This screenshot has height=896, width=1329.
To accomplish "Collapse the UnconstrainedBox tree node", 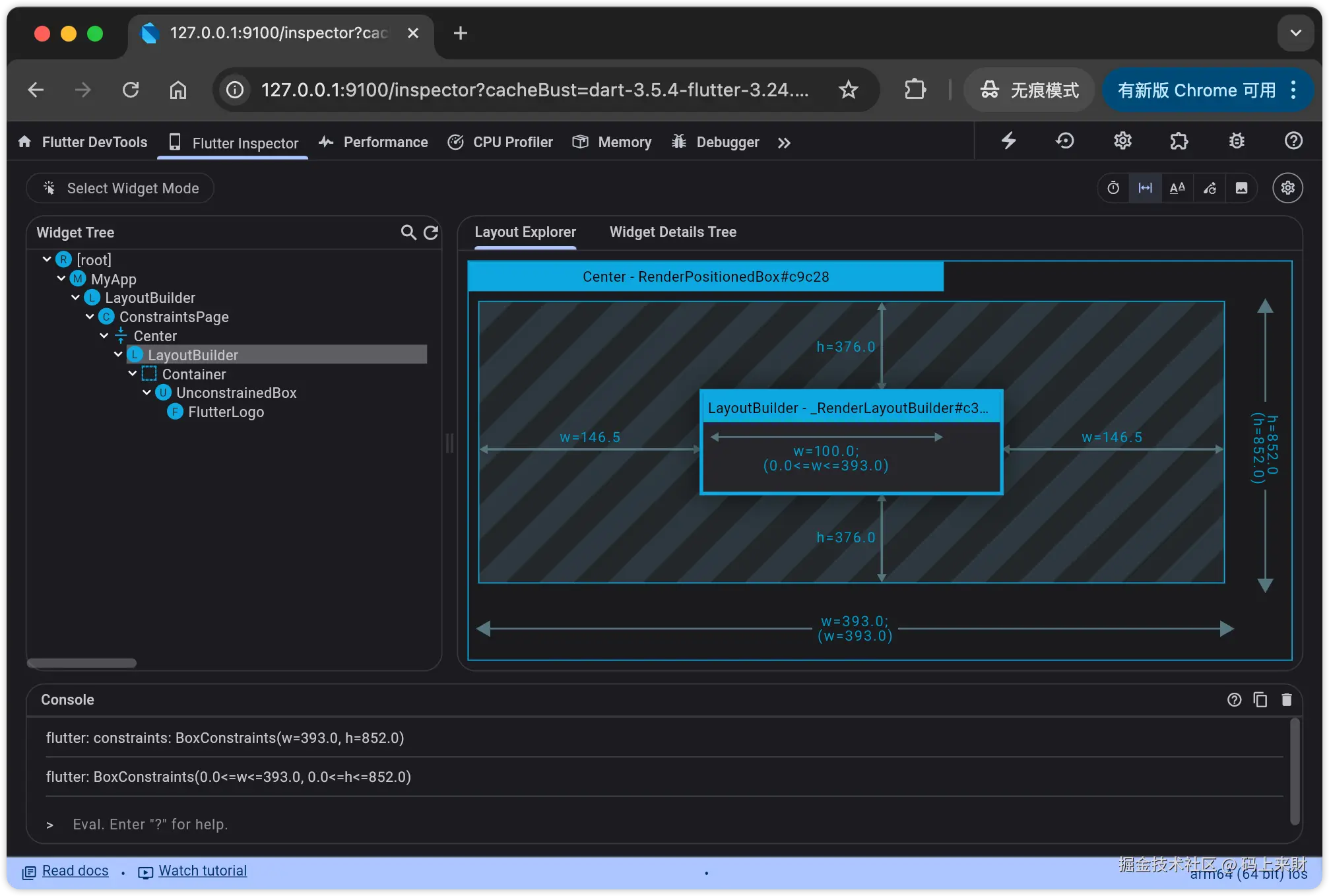I will point(146,393).
